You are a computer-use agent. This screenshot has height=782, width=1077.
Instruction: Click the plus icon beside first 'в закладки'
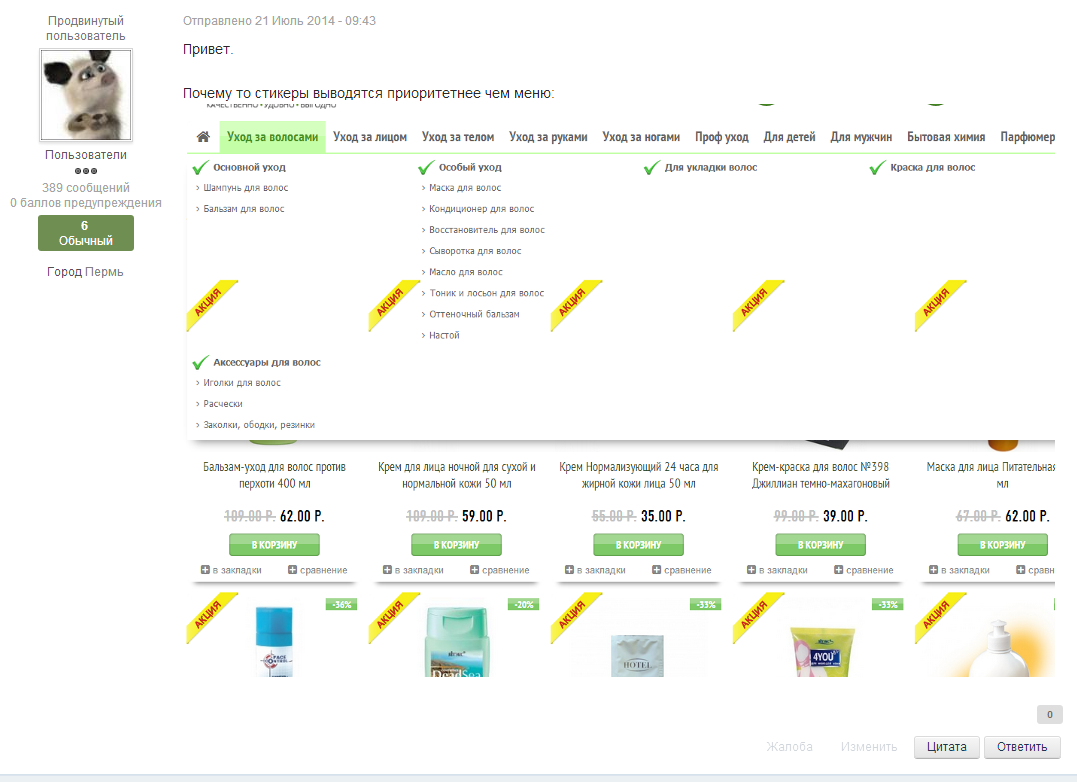point(205,570)
